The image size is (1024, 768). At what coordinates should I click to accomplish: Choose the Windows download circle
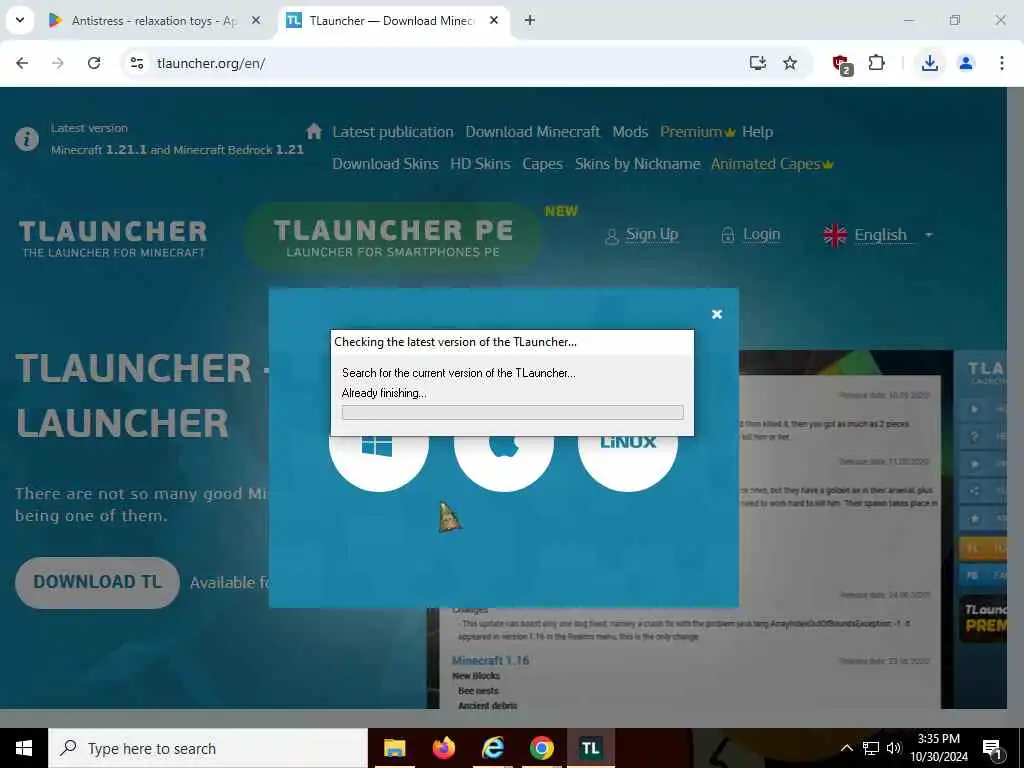378,462
